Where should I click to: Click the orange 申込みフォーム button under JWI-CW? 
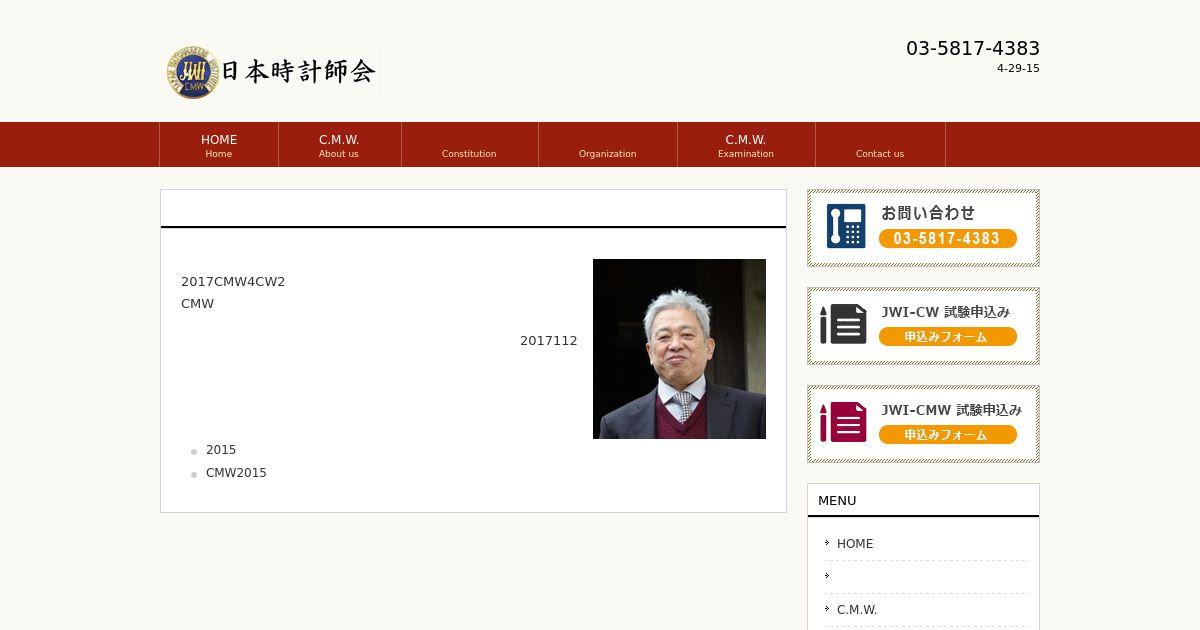pos(947,337)
